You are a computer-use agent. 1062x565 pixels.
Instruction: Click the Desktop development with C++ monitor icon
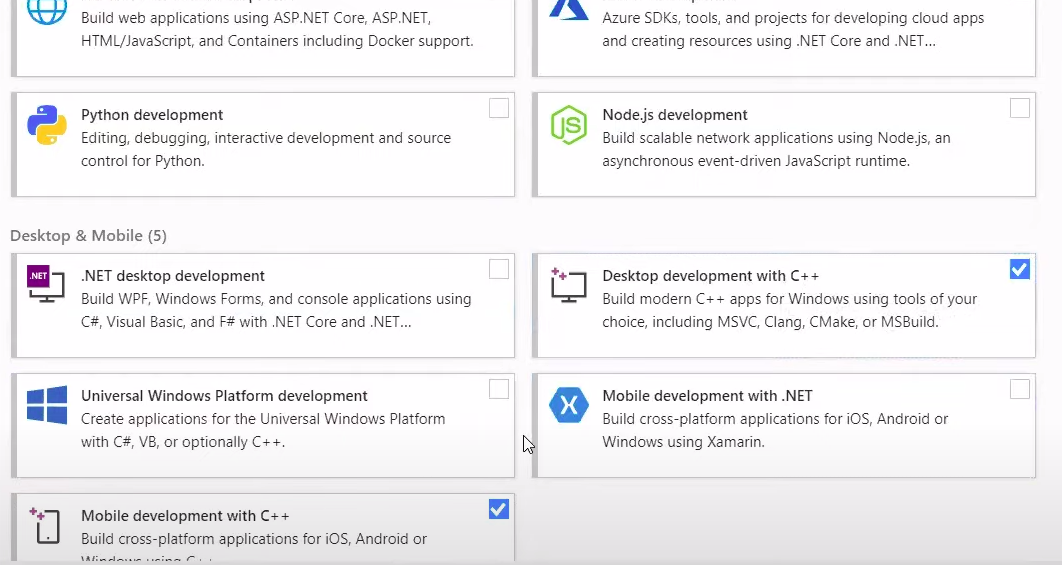click(568, 285)
